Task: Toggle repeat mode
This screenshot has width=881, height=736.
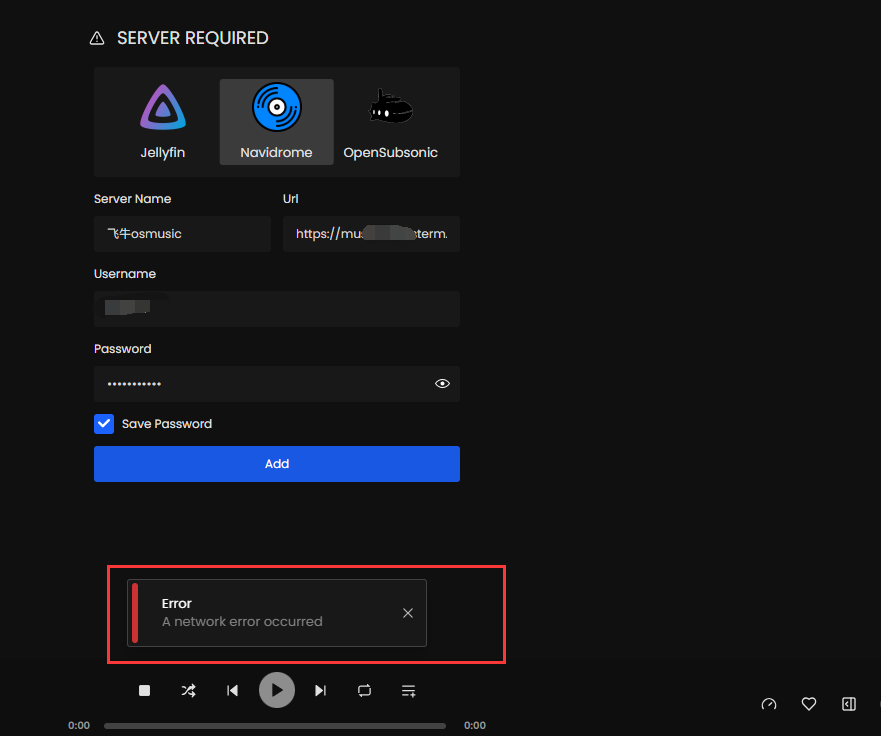Action: click(x=365, y=690)
